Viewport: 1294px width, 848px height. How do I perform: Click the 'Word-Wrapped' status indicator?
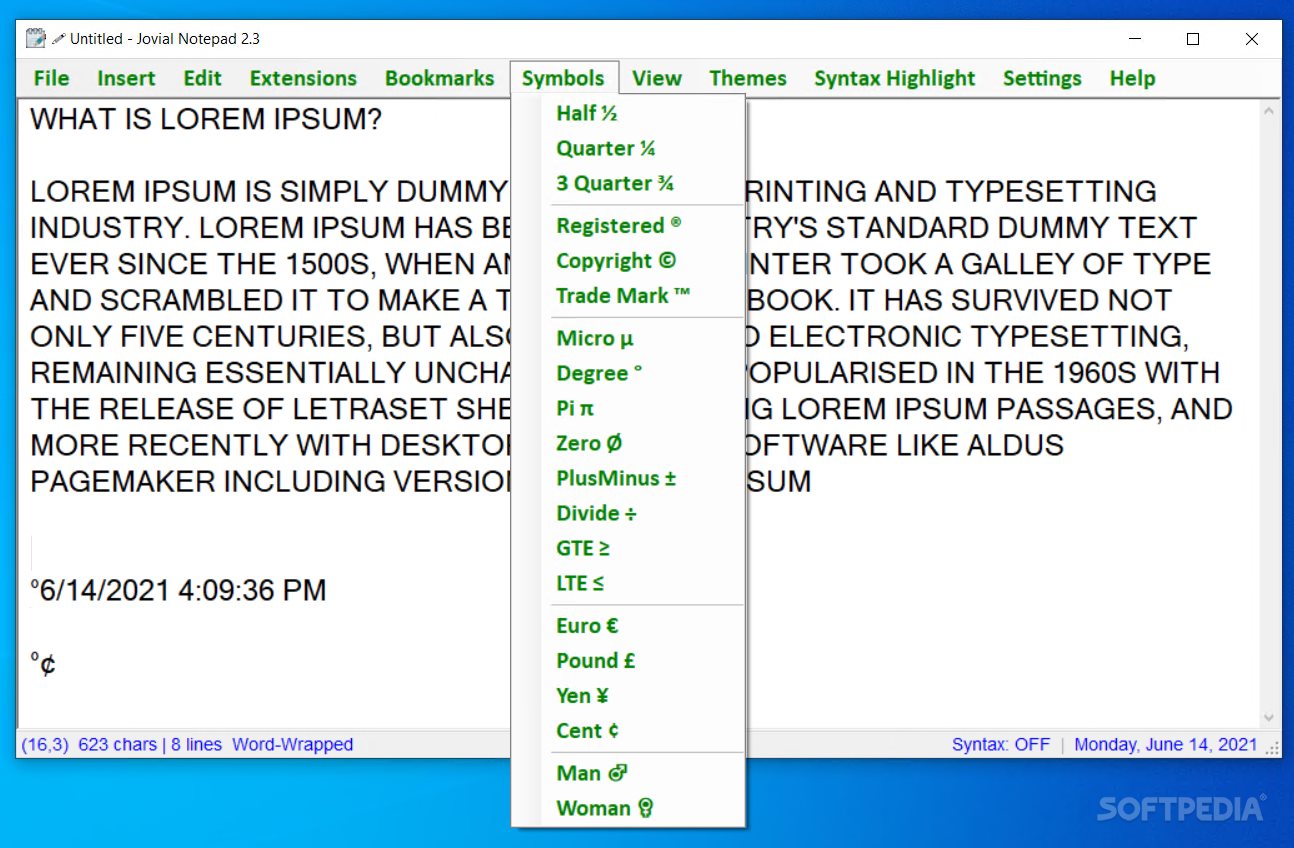(292, 745)
